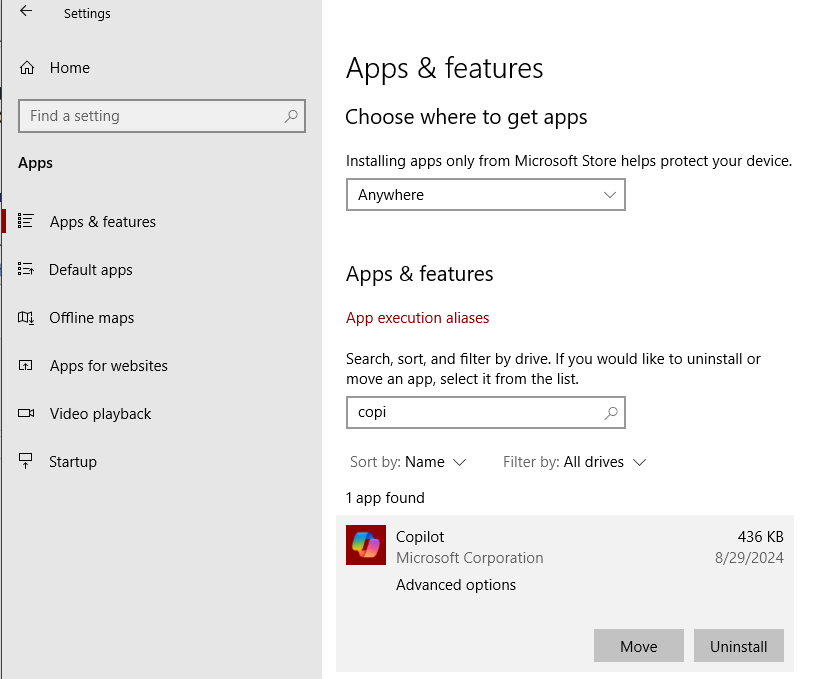Screen dimensions: 821x679
Task: Click the 436 KB size value
Action: pos(760,537)
